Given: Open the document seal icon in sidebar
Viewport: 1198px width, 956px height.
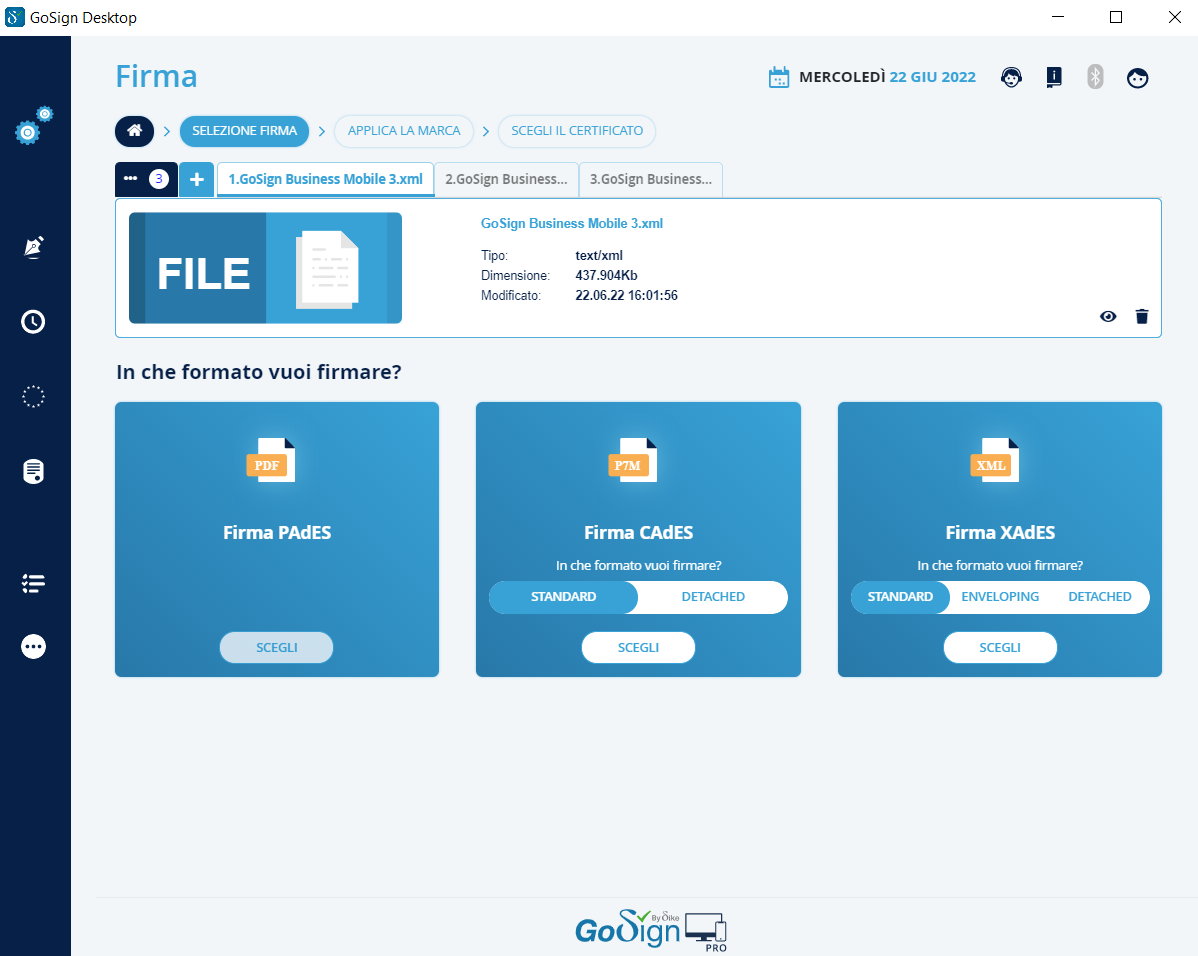Looking at the screenshot, I should tap(33, 472).
